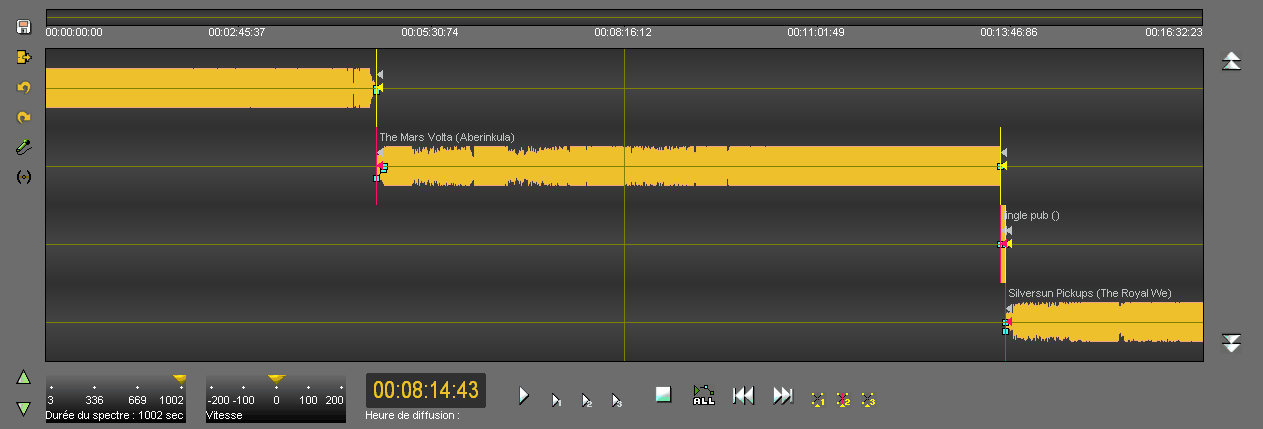The image size is (1263, 429).
Task: Start playback with the main play button
Action: click(523, 396)
